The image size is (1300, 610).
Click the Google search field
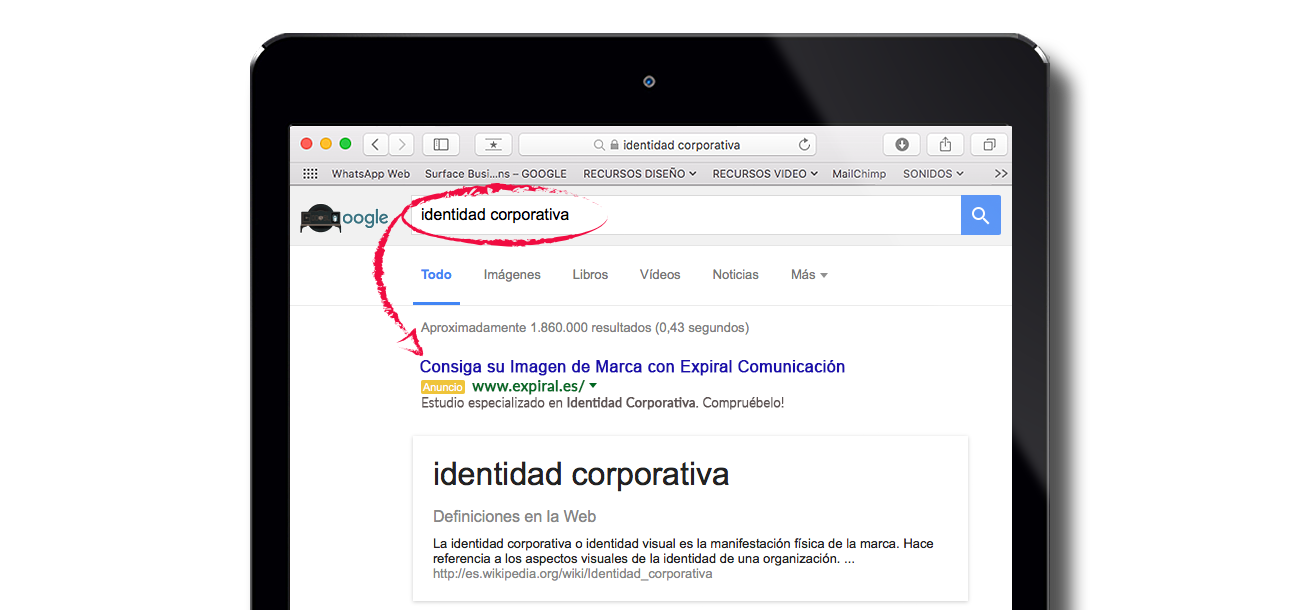tap(686, 215)
